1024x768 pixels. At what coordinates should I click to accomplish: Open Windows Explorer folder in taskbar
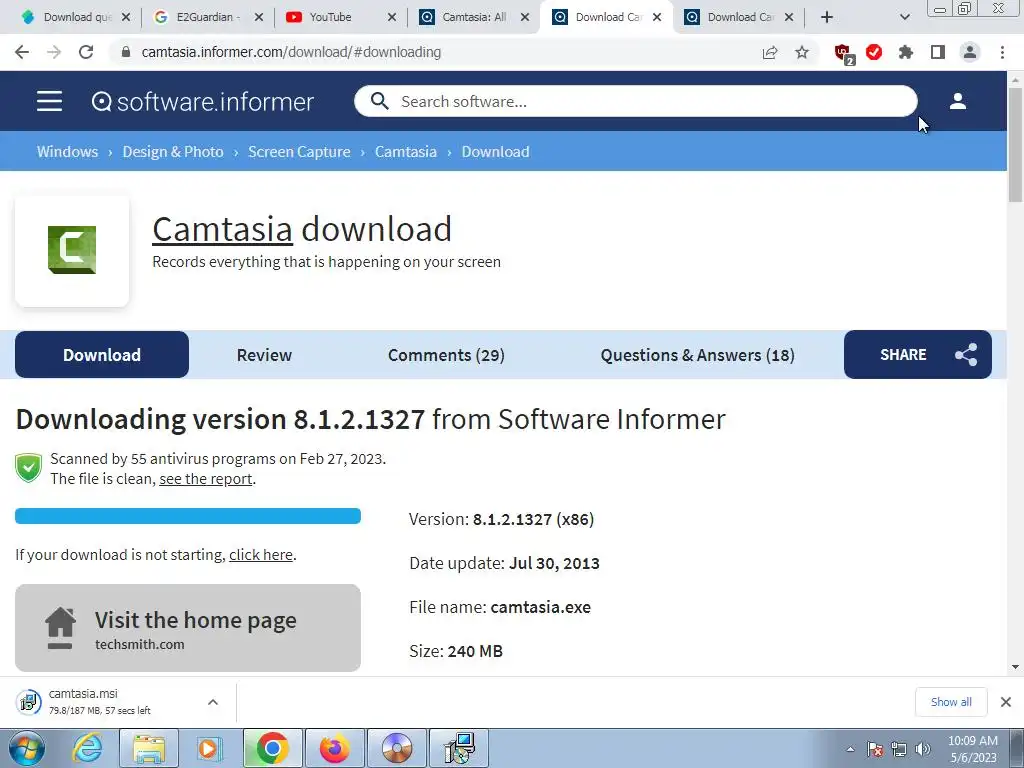pyautogui.click(x=149, y=748)
